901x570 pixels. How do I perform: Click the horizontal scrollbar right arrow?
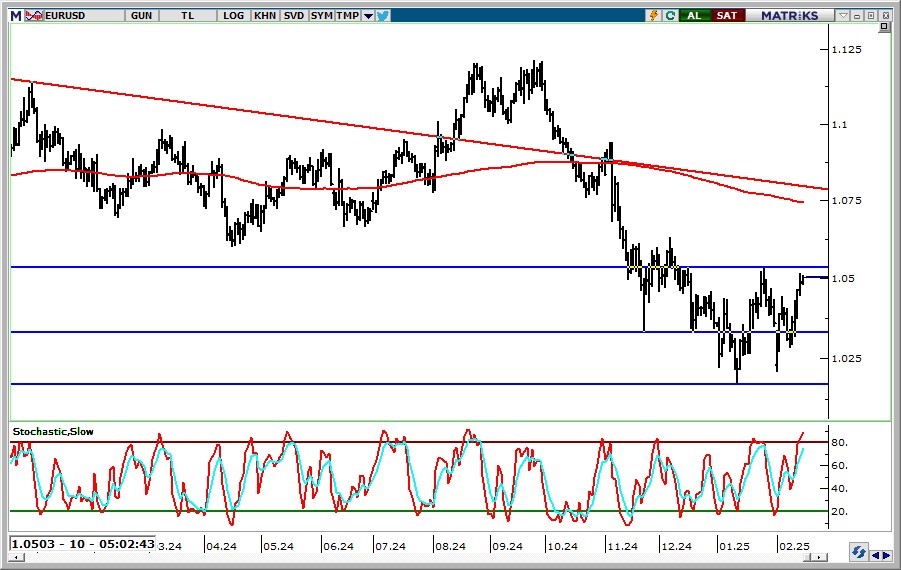820,557
